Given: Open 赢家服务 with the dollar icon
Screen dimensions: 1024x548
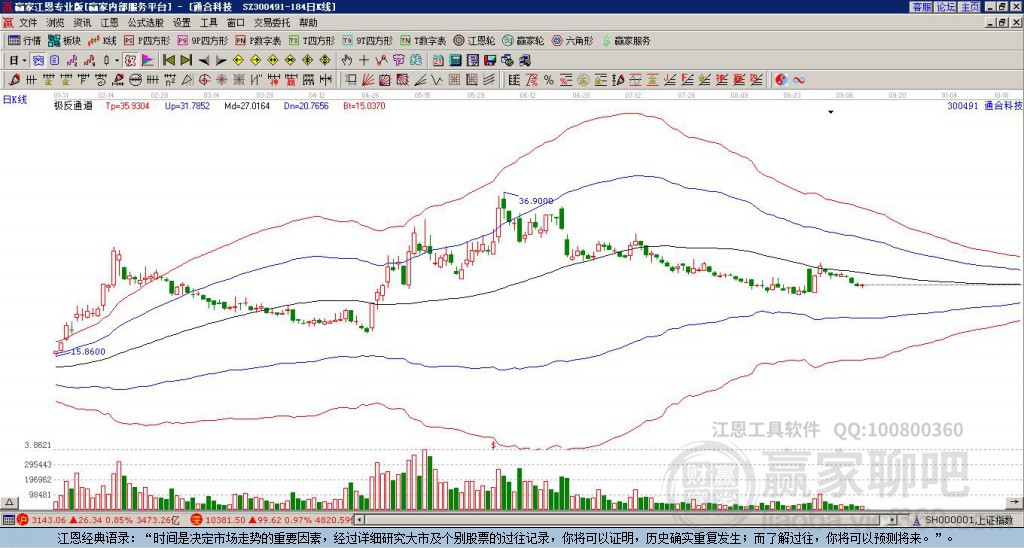Looking at the screenshot, I should [x=626, y=40].
